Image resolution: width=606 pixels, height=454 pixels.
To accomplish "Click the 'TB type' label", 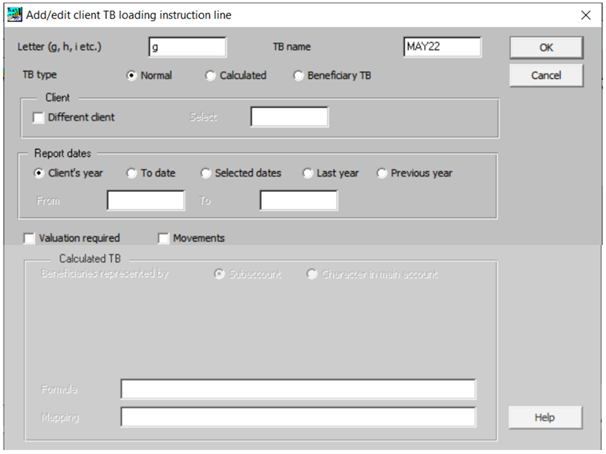I will 39,75.
